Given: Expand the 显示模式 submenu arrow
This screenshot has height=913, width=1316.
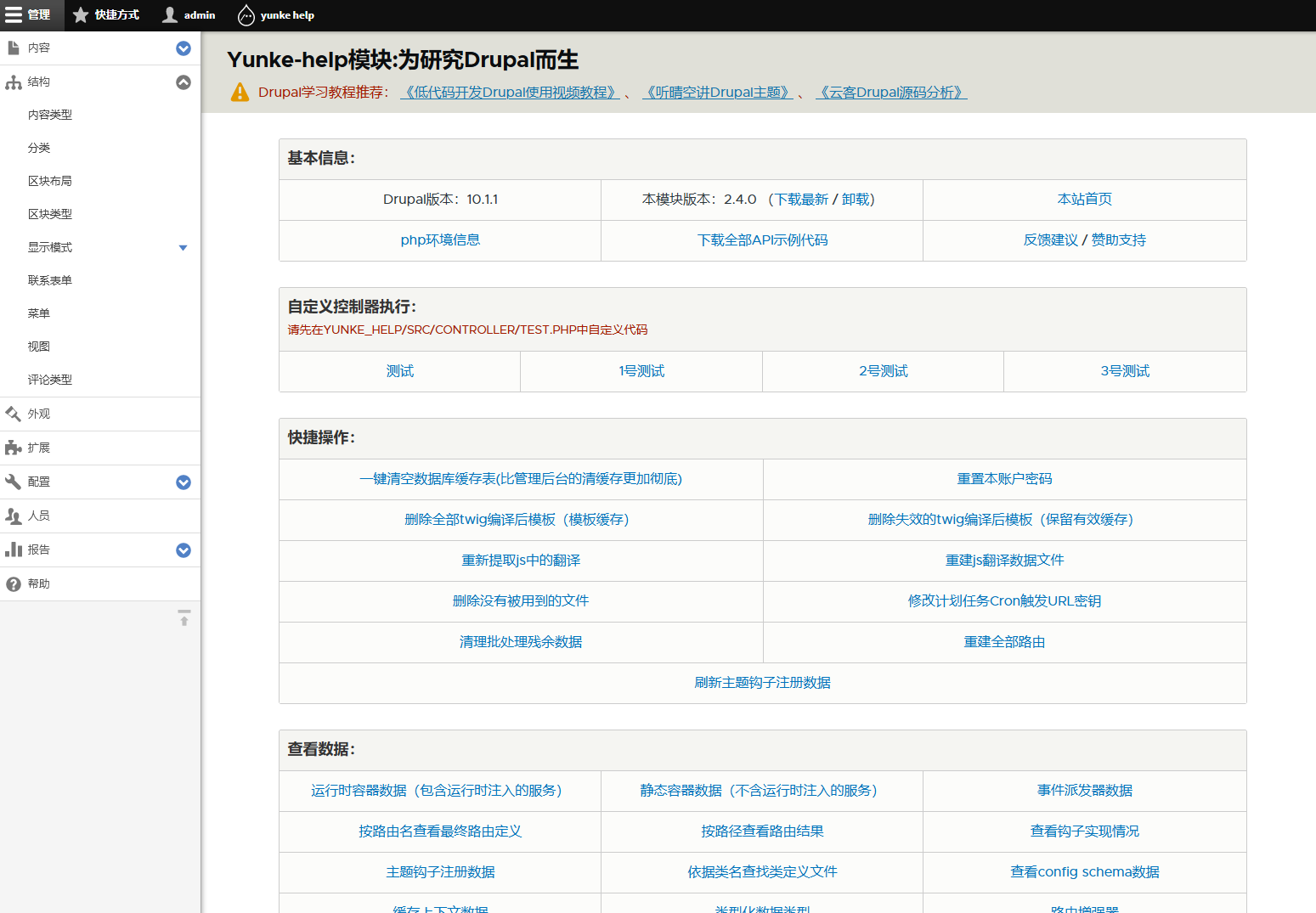Looking at the screenshot, I should [x=183, y=248].
